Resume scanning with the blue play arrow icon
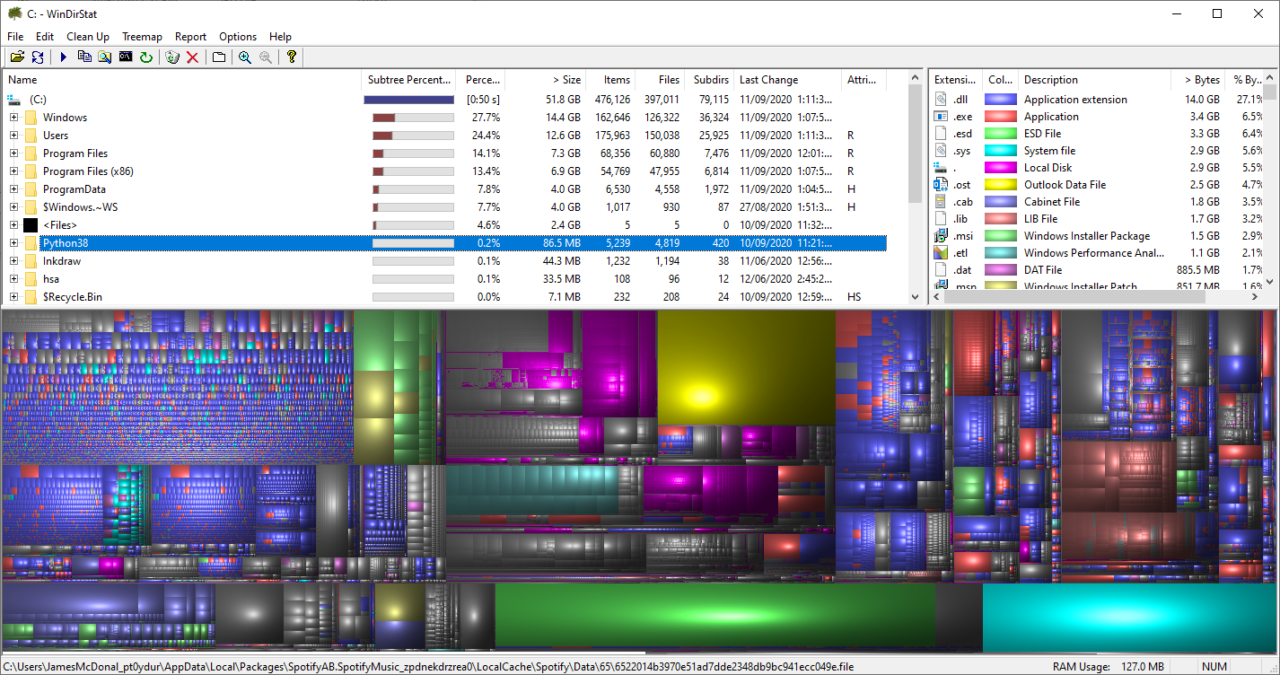1280x675 pixels. click(63, 57)
